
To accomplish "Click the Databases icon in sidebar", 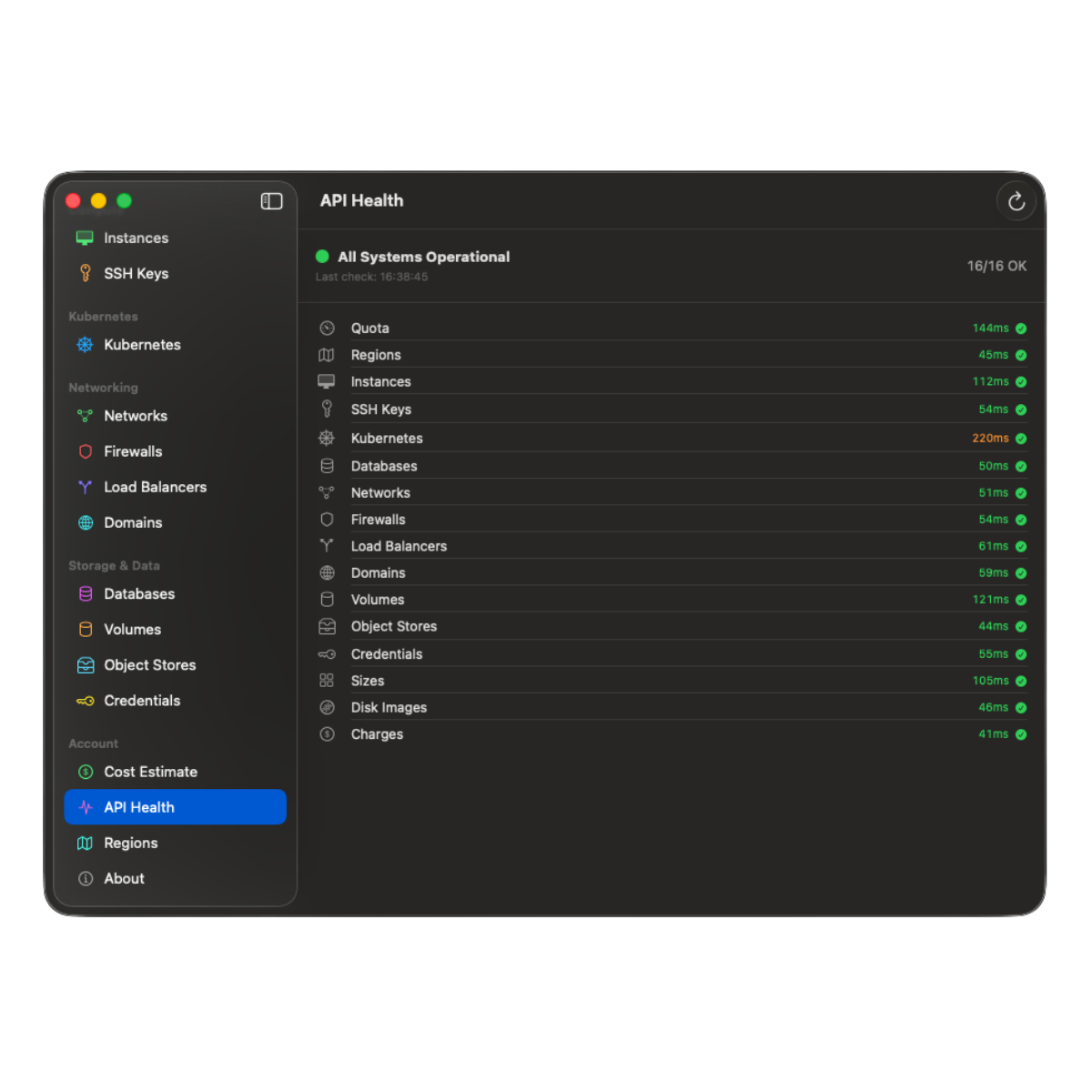I will click(x=86, y=593).
